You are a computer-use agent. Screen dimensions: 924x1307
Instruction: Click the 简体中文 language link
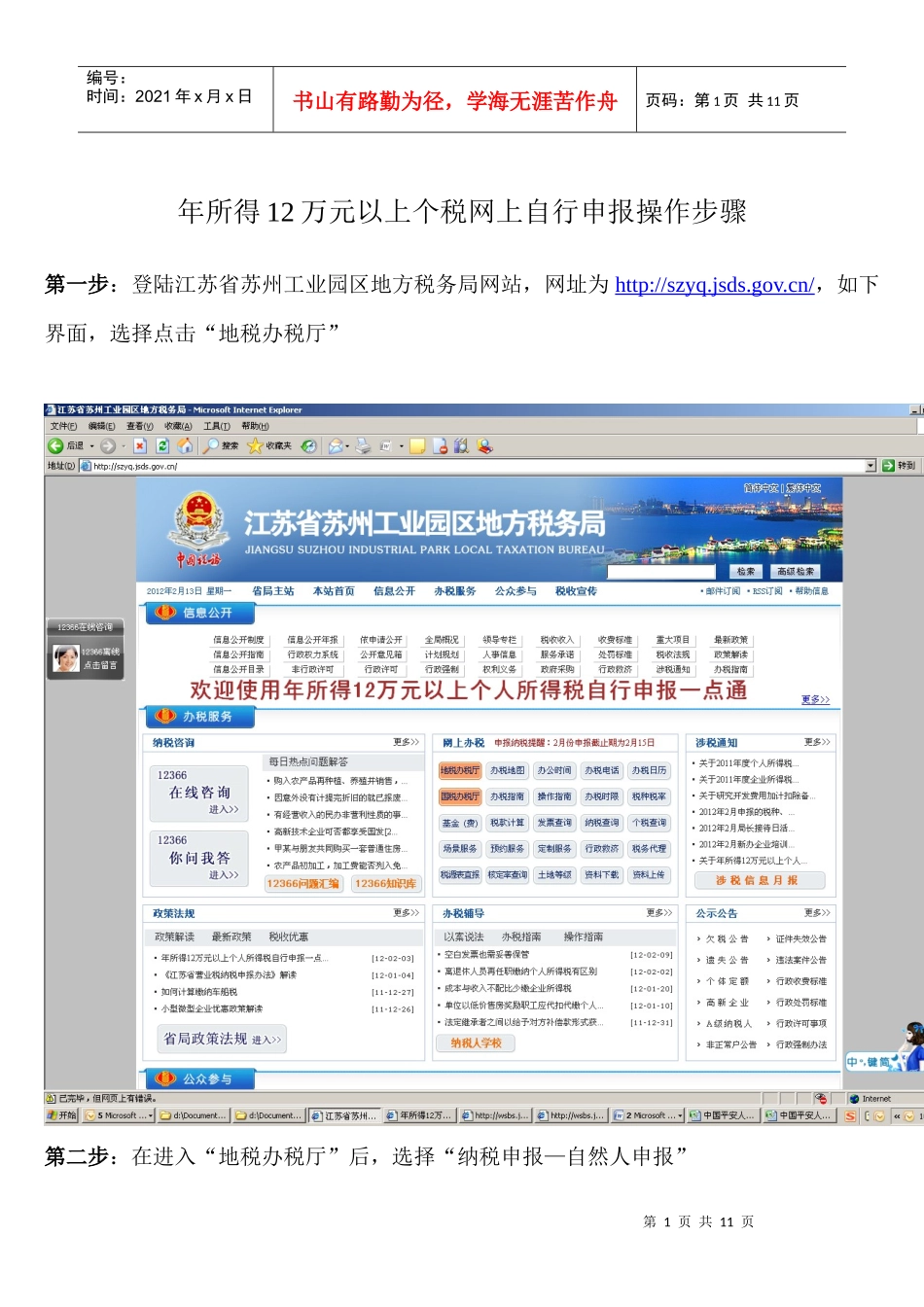point(761,488)
